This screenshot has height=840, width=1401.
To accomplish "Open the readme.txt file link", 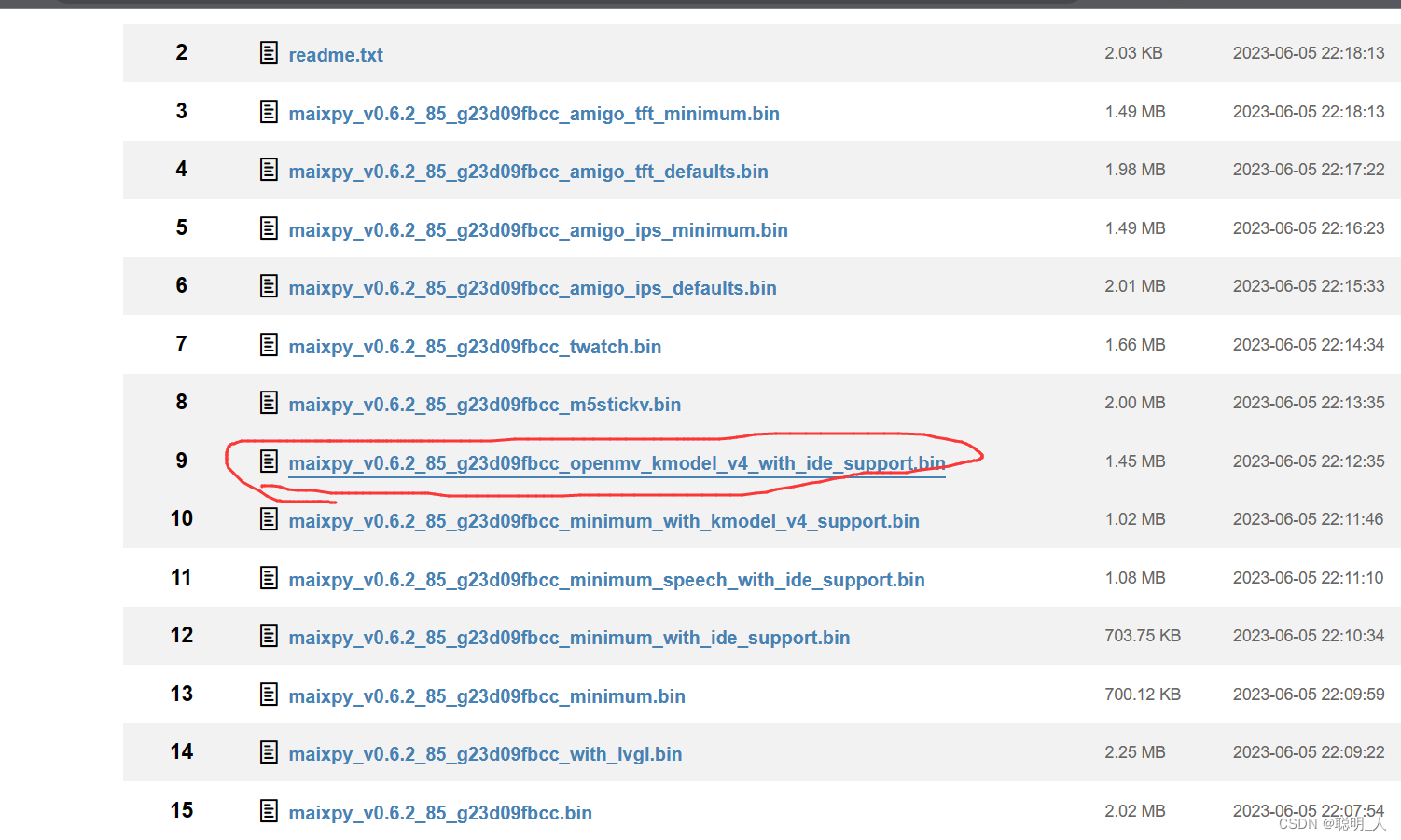I will [x=336, y=55].
